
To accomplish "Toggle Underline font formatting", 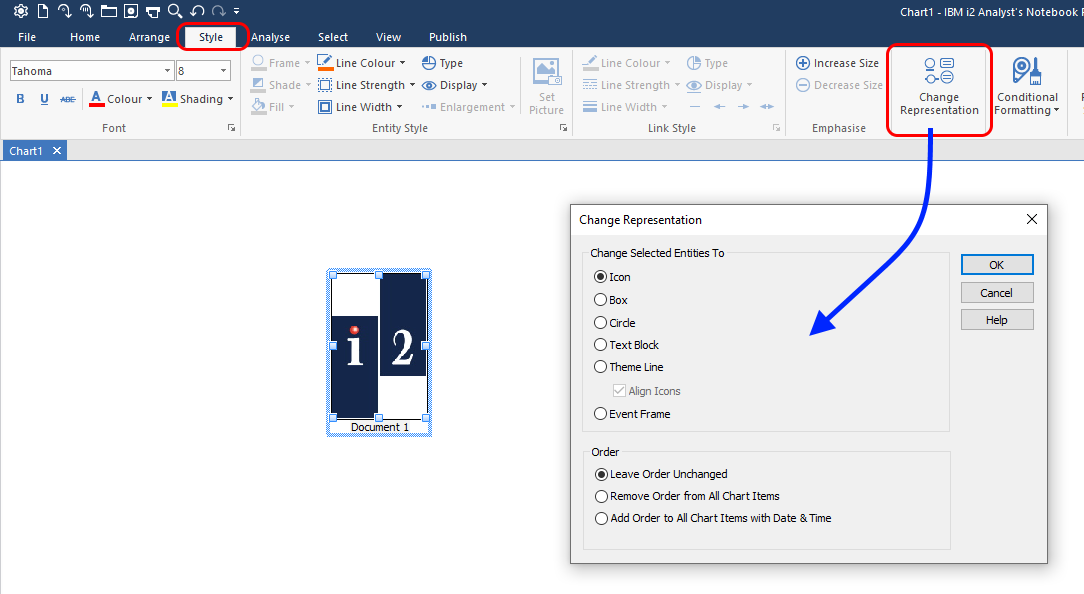I will coord(44,99).
